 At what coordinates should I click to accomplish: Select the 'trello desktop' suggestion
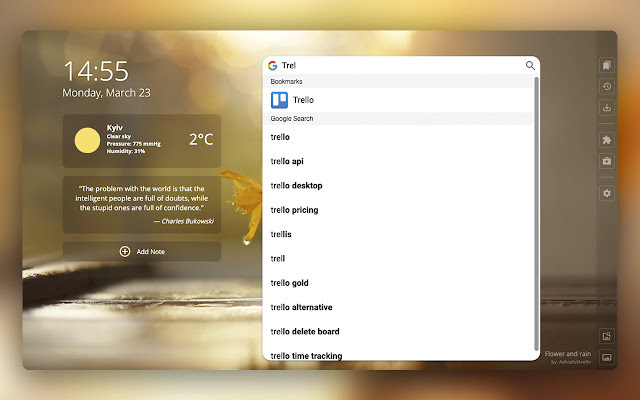[x=398, y=186]
